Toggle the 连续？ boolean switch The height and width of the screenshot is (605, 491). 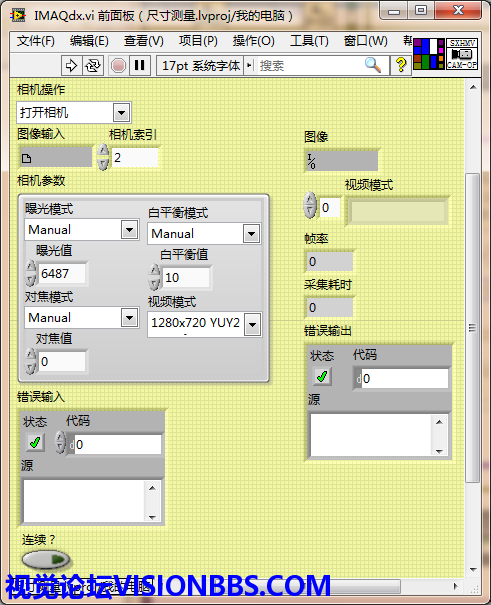[x=46, y=559]
